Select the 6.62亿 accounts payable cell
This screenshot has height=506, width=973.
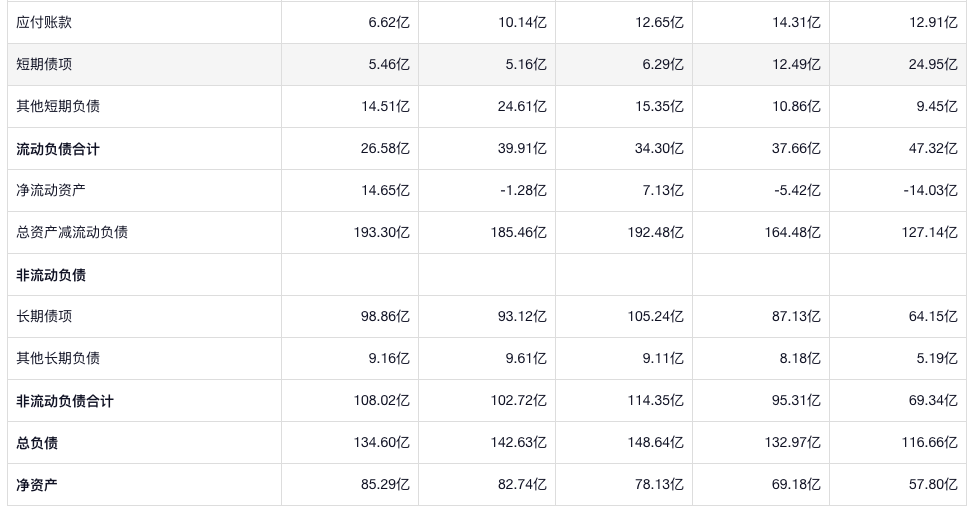pos(389,22)
